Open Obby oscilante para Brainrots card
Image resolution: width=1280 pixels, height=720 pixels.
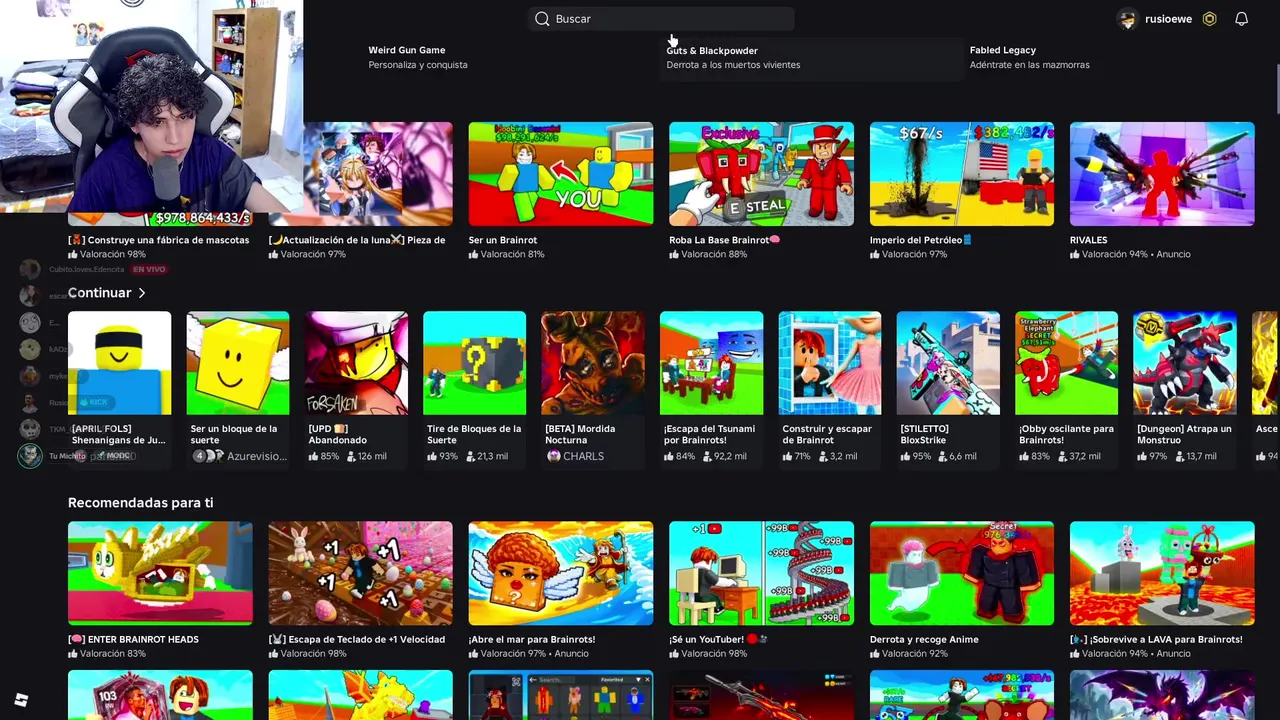[x=1066, y=389]
